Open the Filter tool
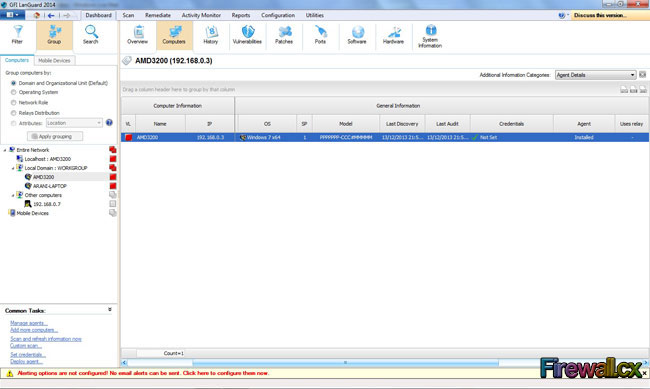 pyautogui.click(x=17, y=35)
